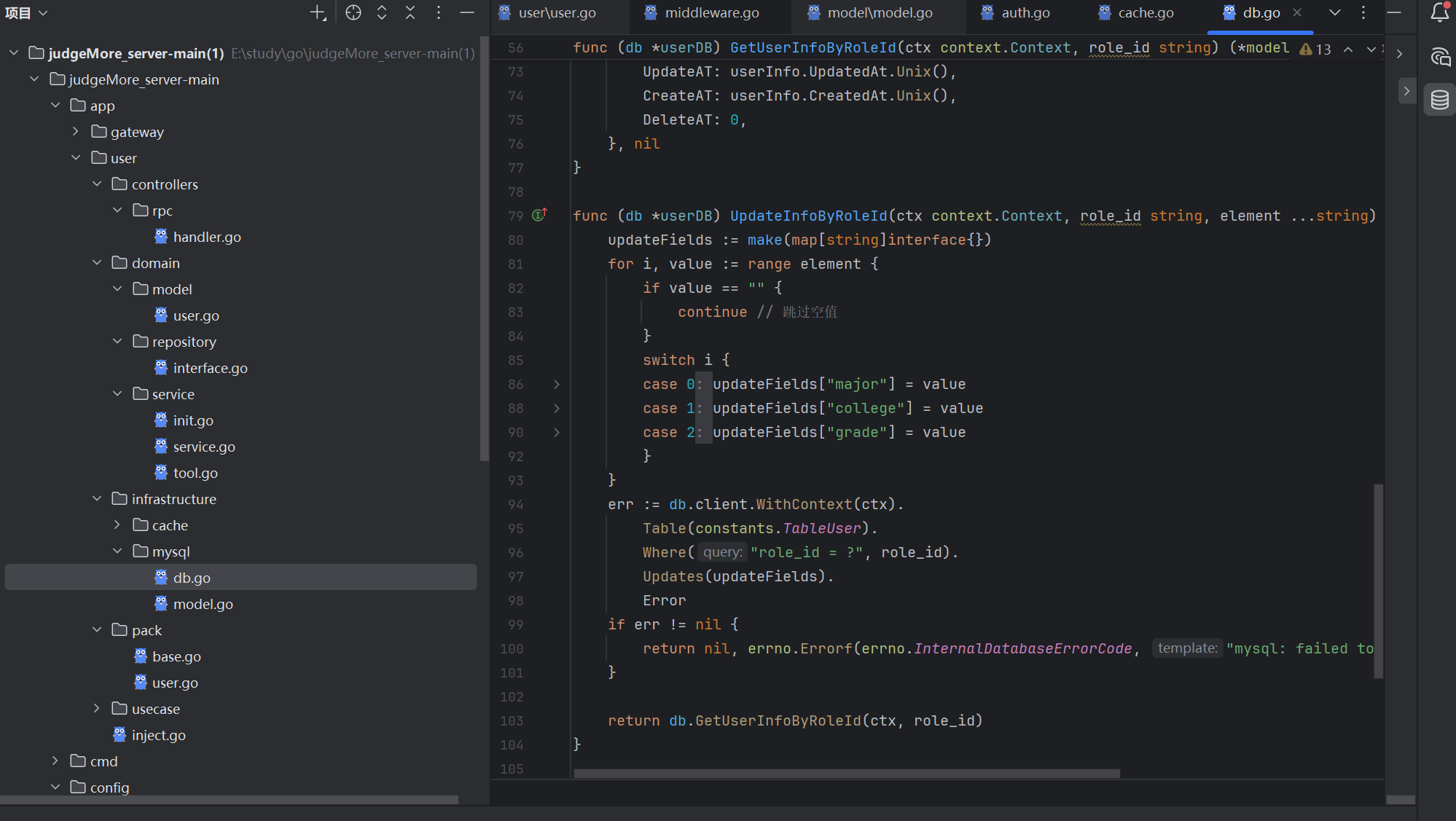
Task: Click the collapse all tree icon
Action: 410,12
